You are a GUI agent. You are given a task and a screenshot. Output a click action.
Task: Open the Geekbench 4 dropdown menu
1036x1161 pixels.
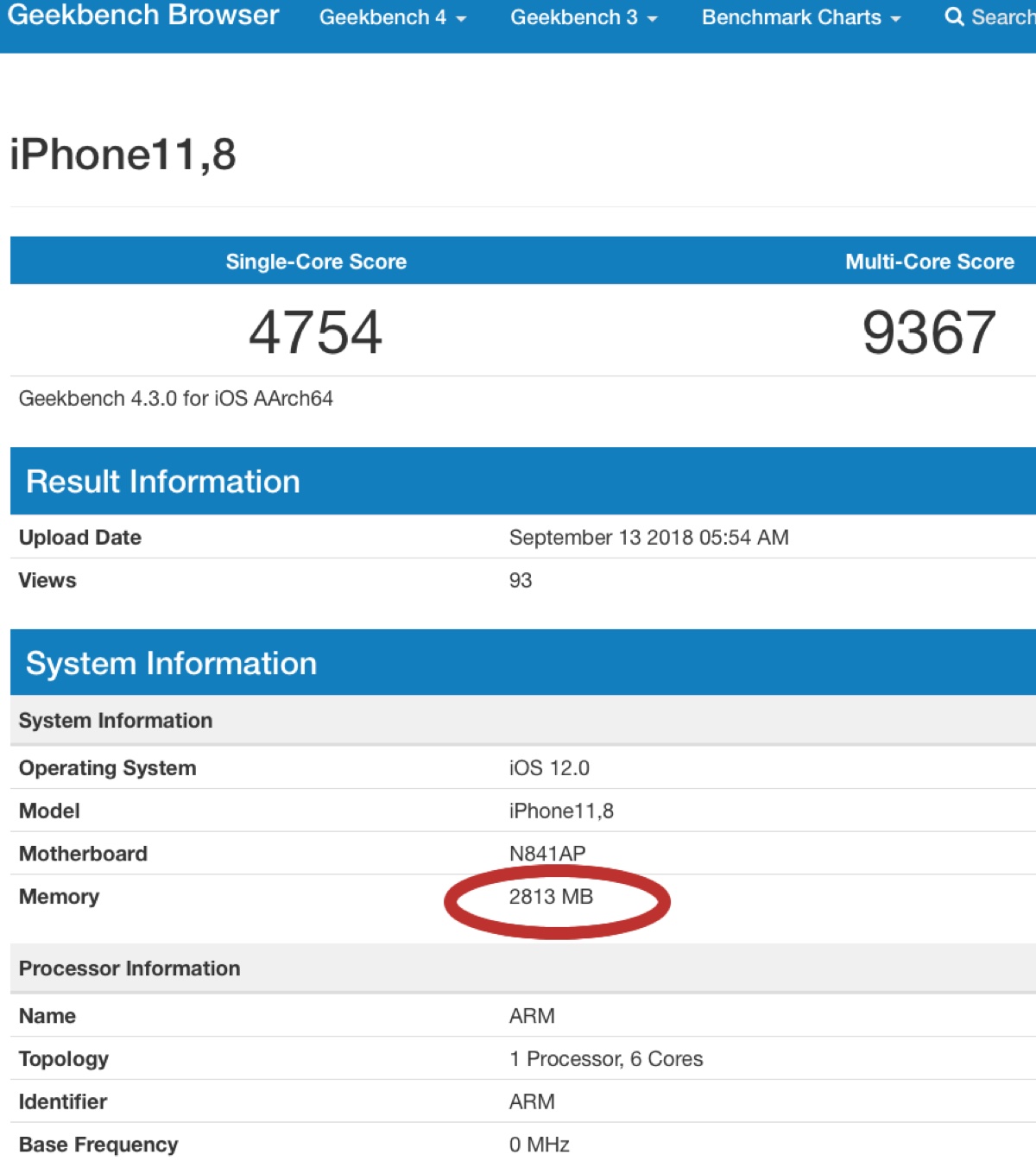click(392, 17)
